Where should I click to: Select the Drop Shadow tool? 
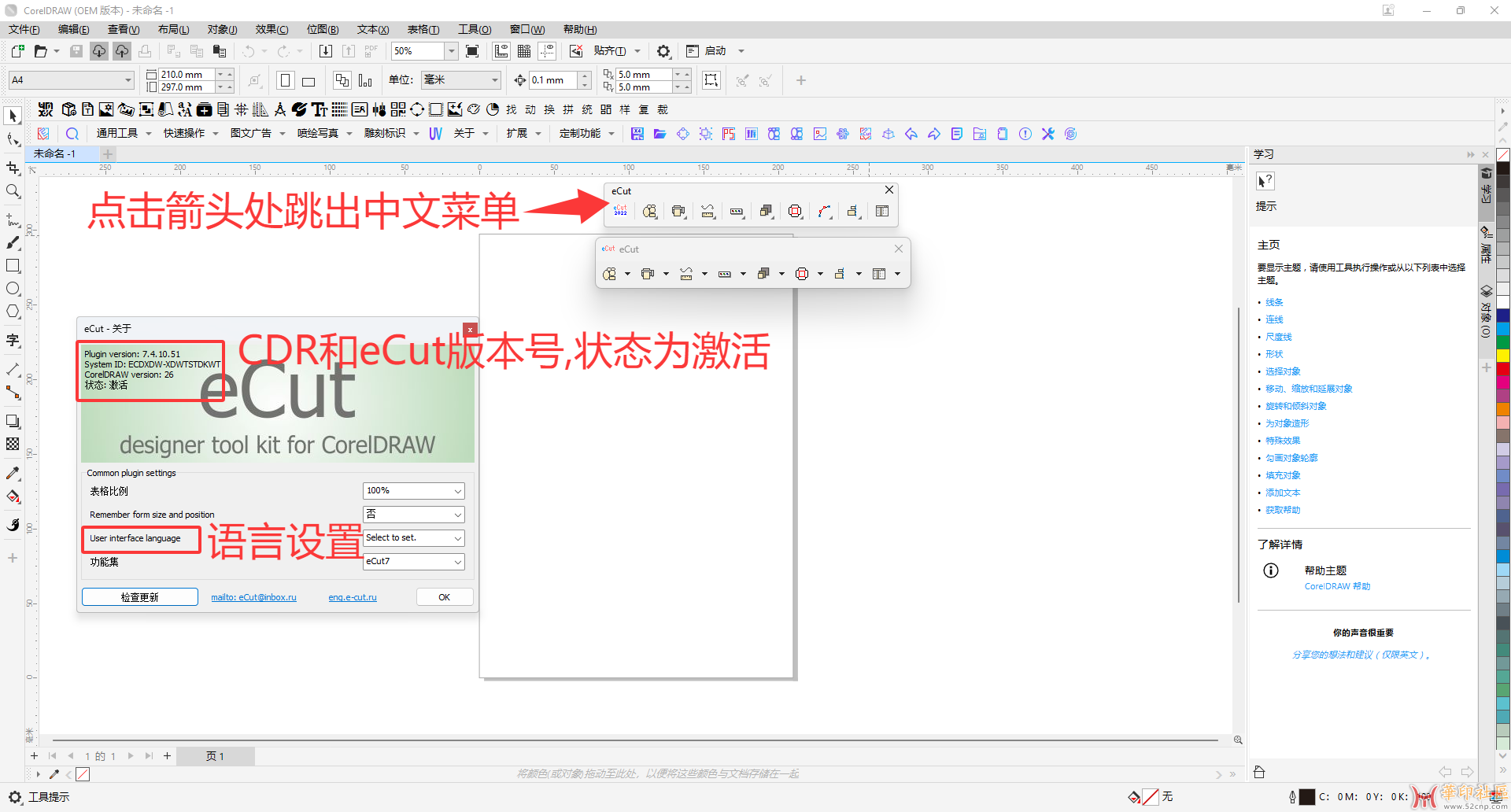click(x=13, y=421)
